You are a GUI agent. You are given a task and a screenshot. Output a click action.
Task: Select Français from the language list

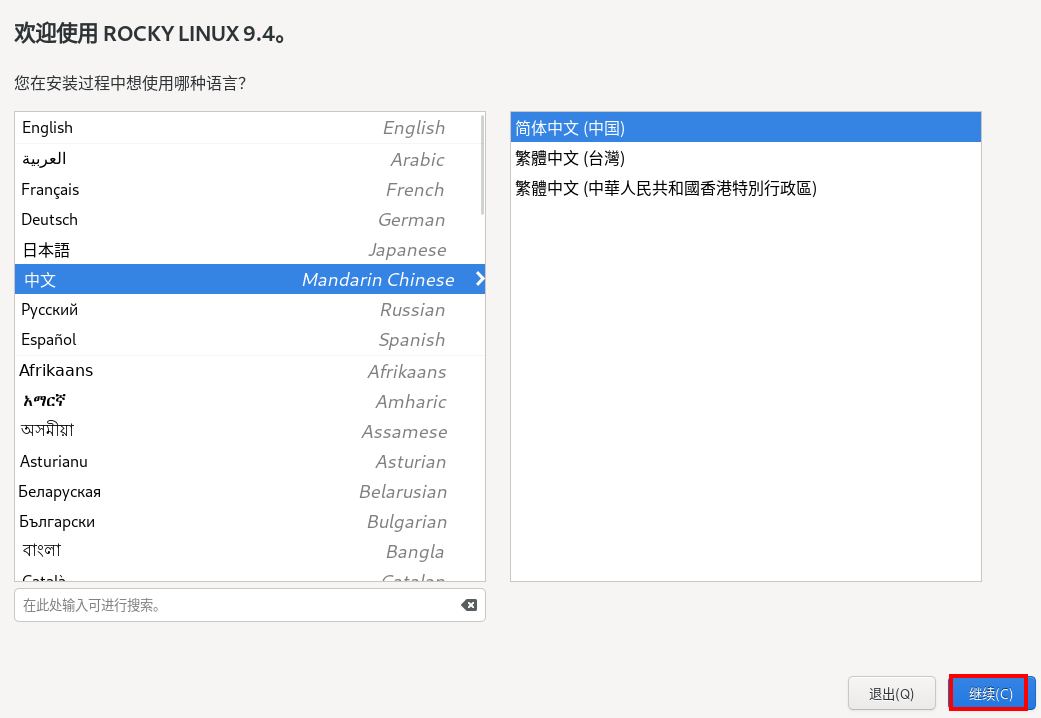(248, 189)
